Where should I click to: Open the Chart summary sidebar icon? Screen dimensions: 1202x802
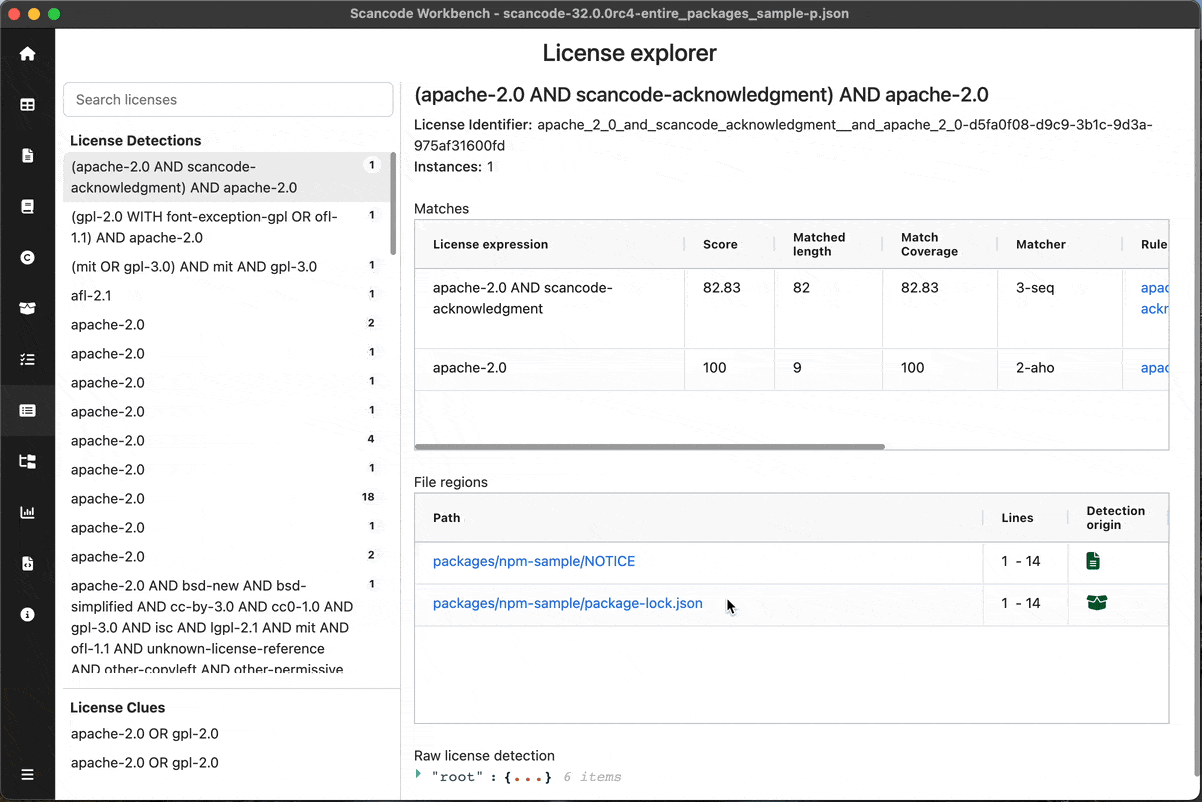[27, 512]
